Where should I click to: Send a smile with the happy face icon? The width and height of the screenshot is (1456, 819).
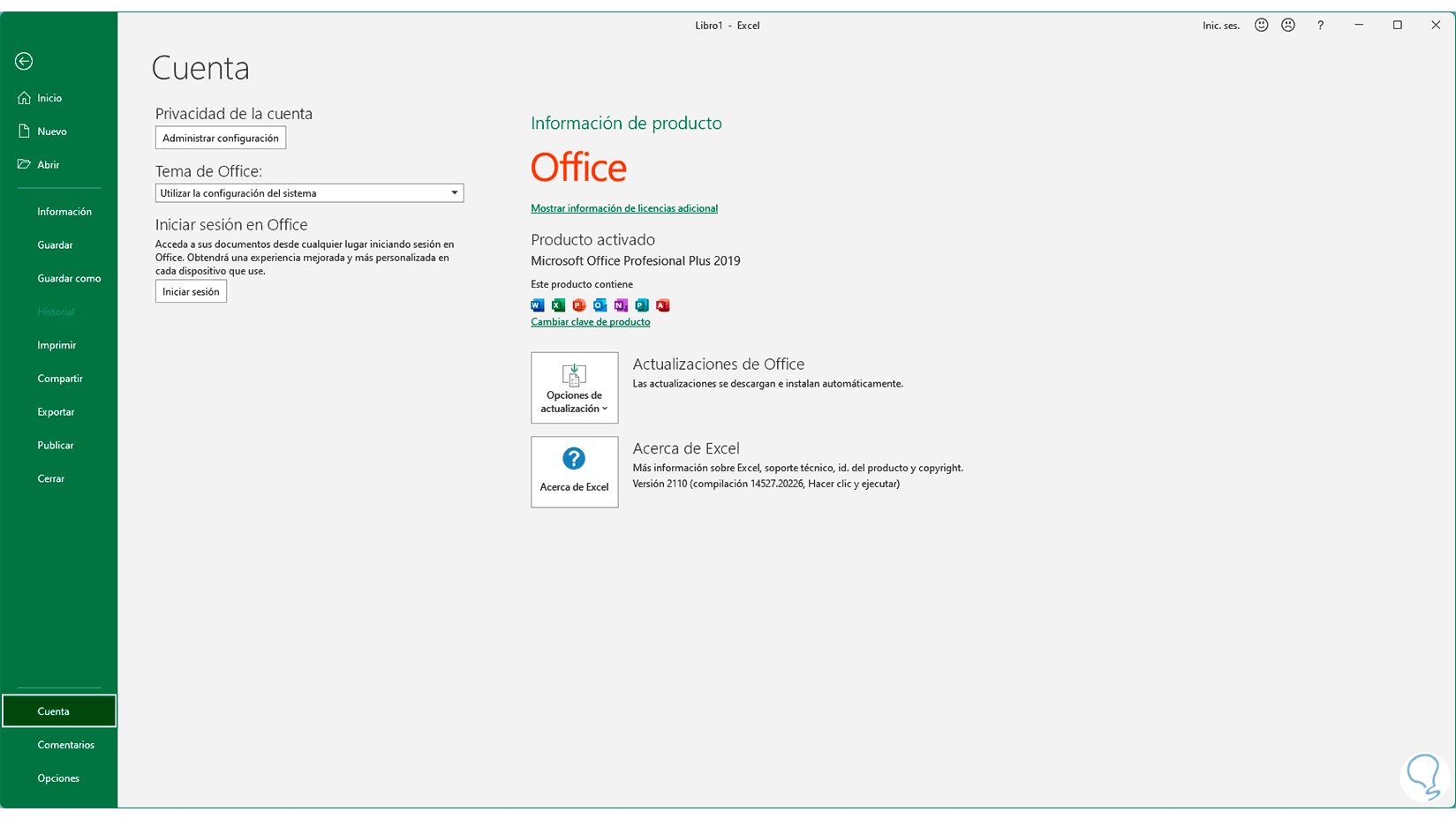(x=1262, y=26)
